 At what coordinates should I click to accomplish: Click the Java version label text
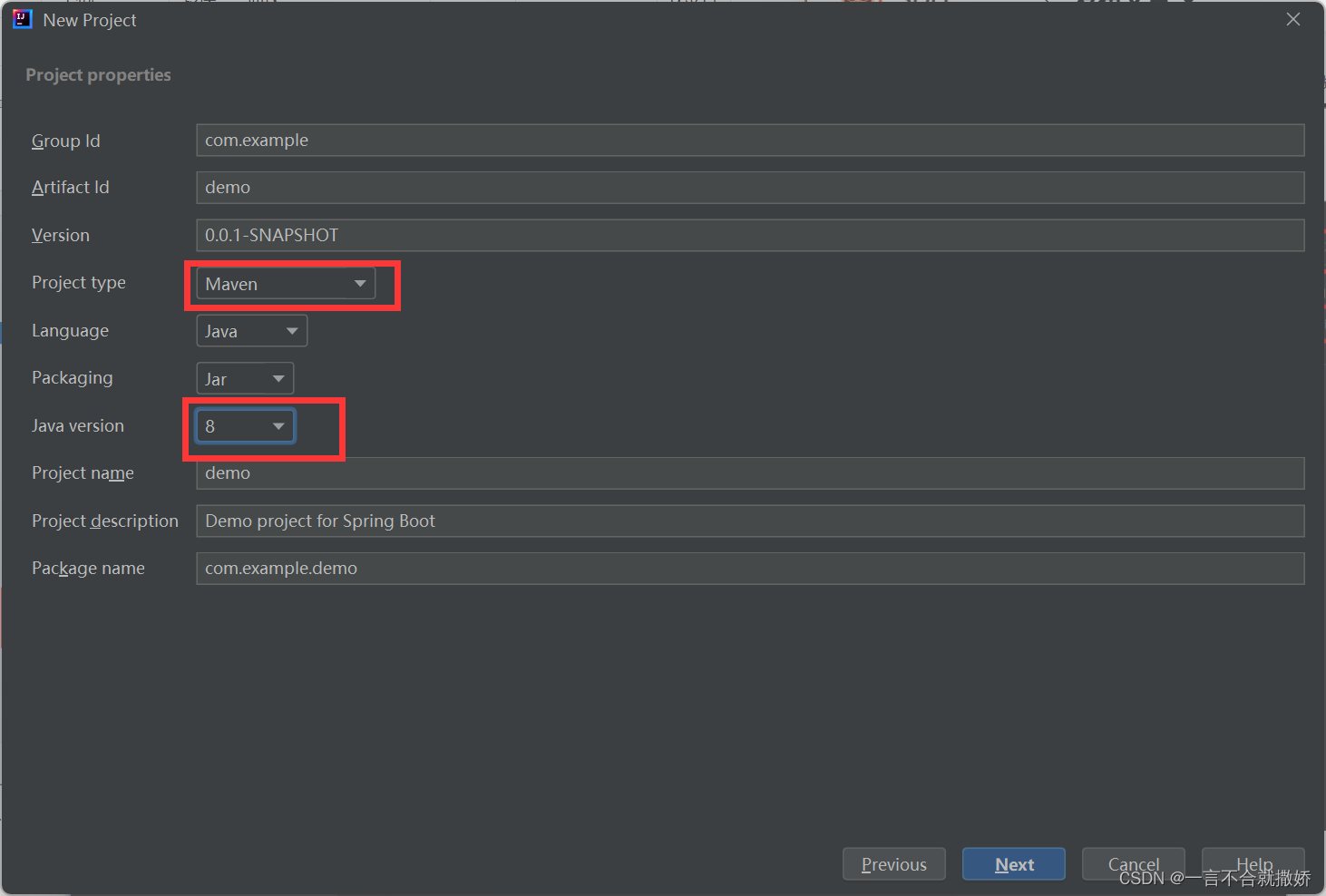click(78, 426)
